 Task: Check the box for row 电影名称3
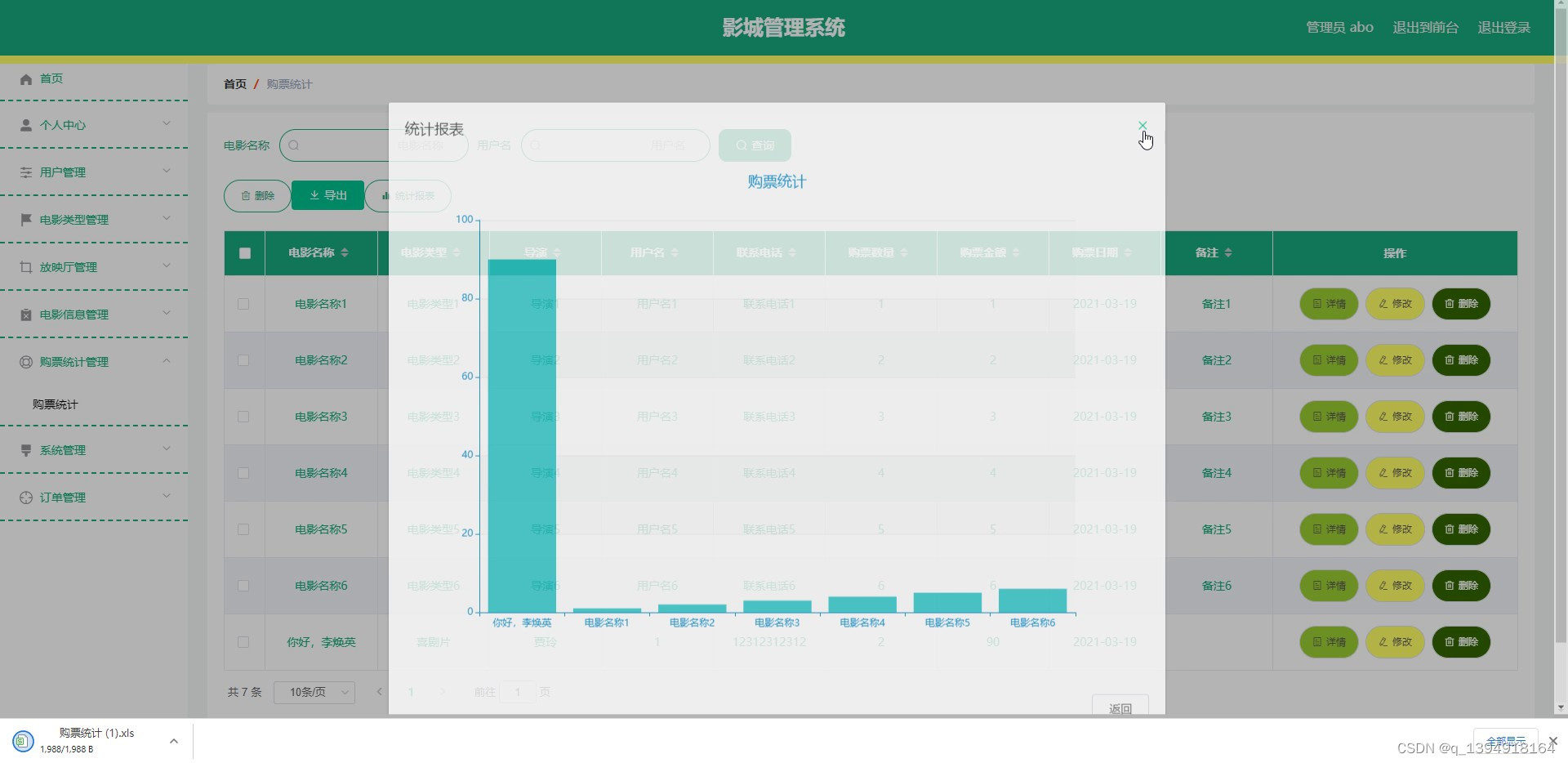243,417
